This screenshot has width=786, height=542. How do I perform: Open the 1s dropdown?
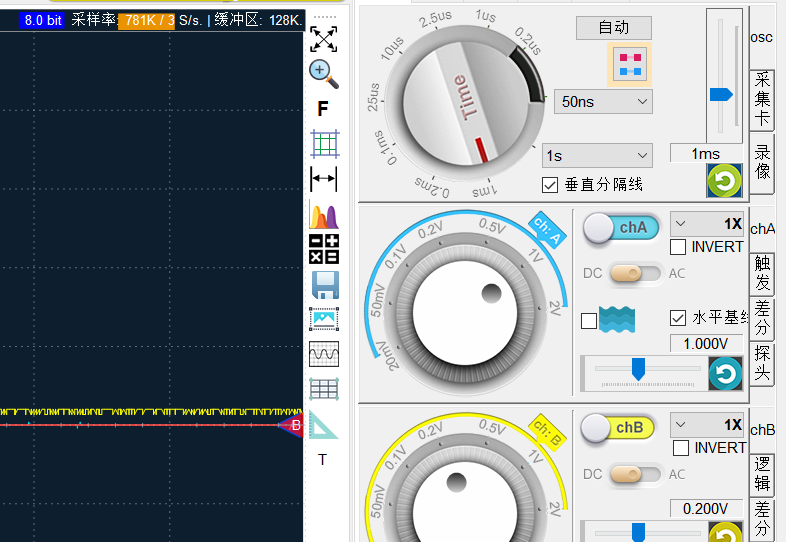598,156
